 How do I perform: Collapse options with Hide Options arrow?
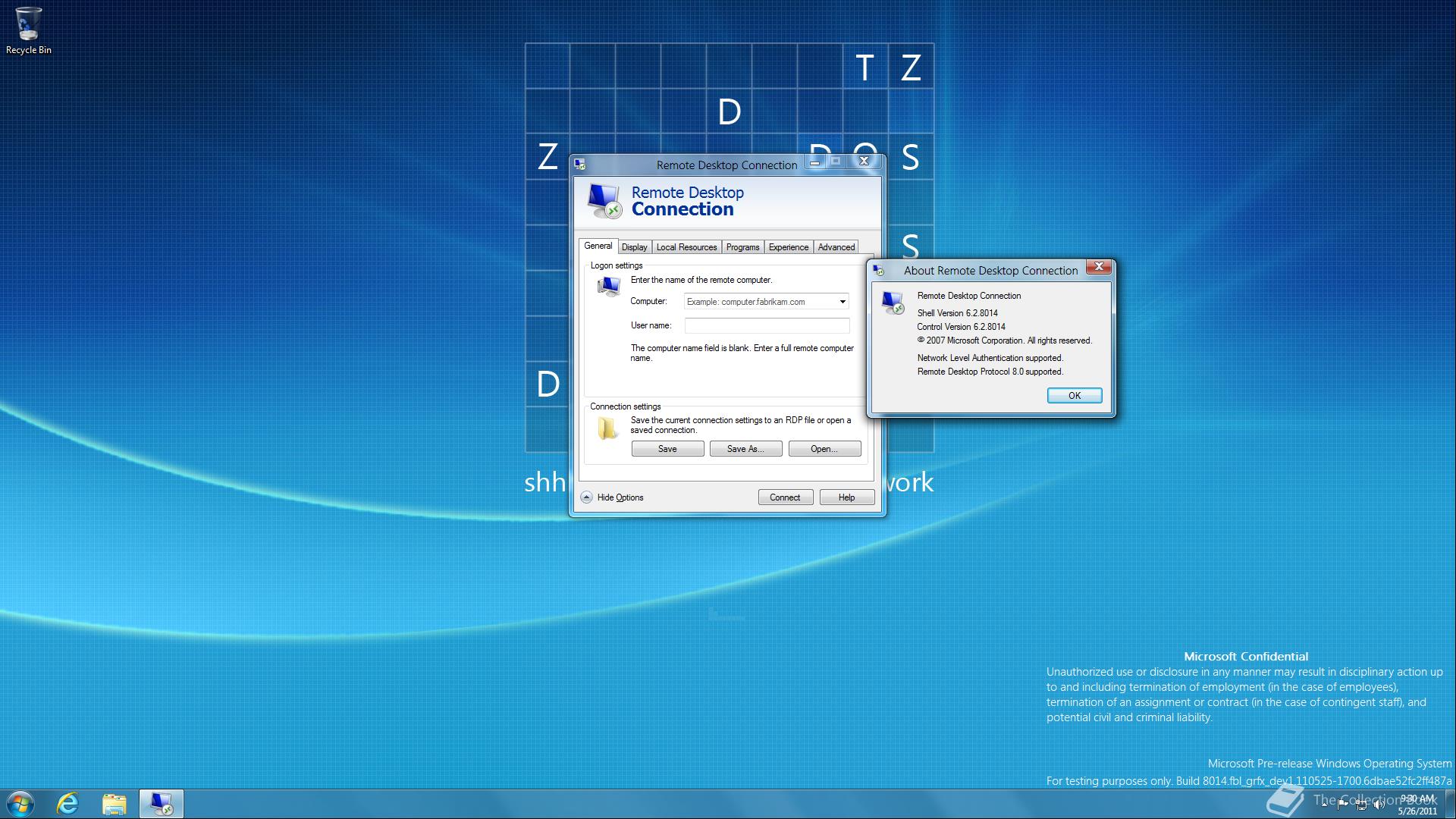click(x=586, y=497)
